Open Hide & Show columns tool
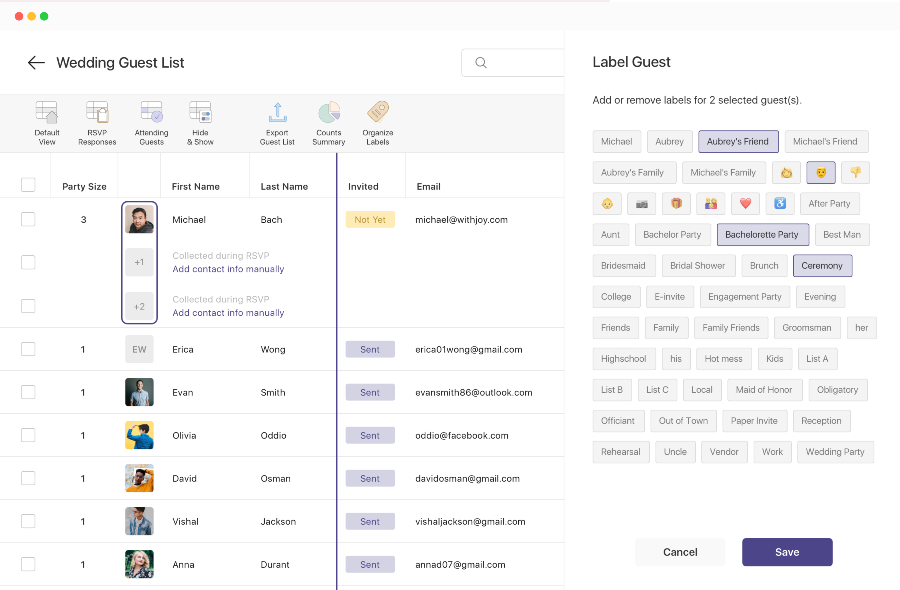 [200, 123]
